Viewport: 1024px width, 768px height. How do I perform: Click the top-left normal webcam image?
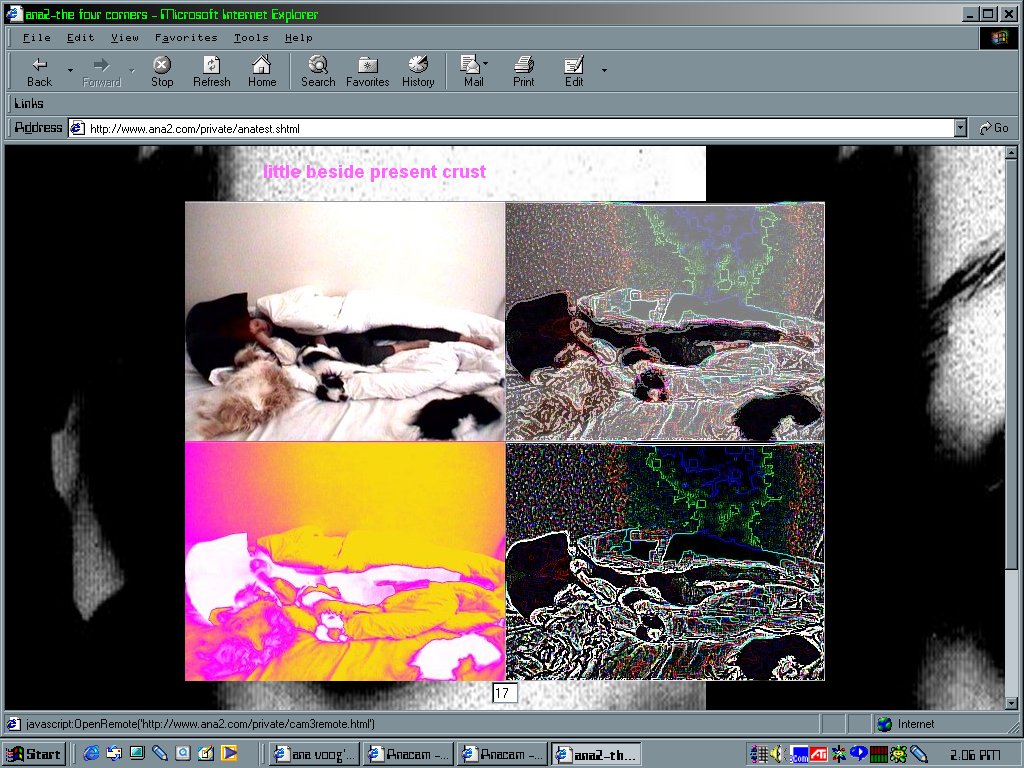click(x=345, y=321)
